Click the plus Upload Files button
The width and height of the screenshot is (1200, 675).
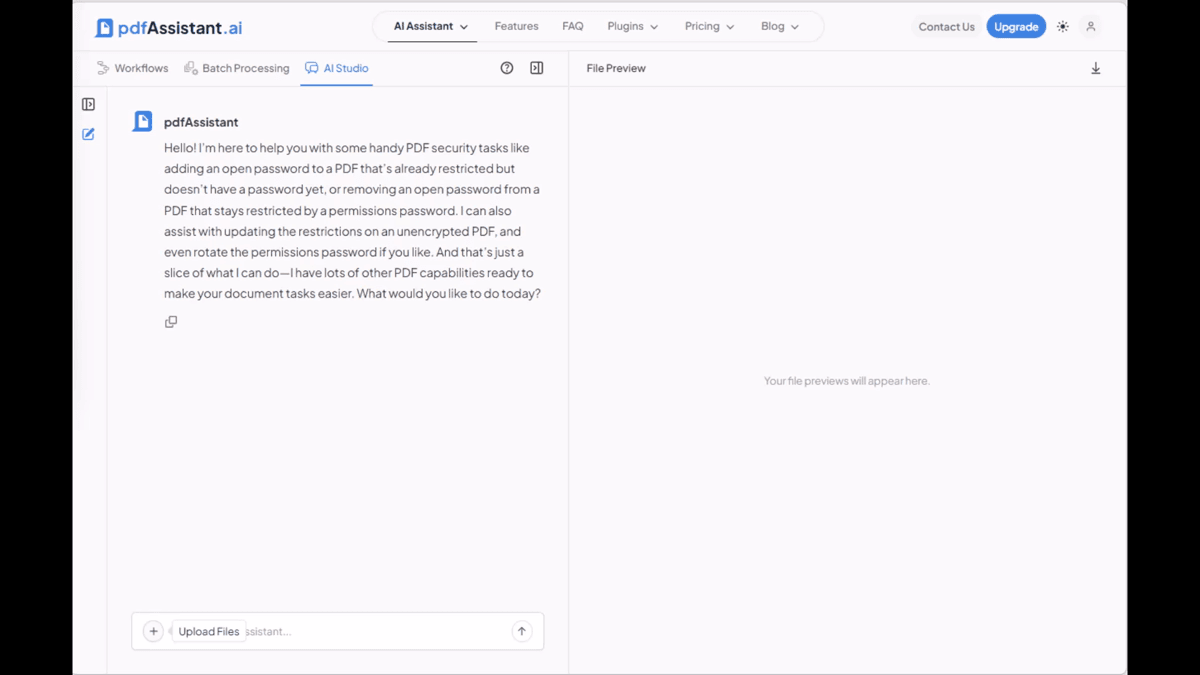[153, 631]
